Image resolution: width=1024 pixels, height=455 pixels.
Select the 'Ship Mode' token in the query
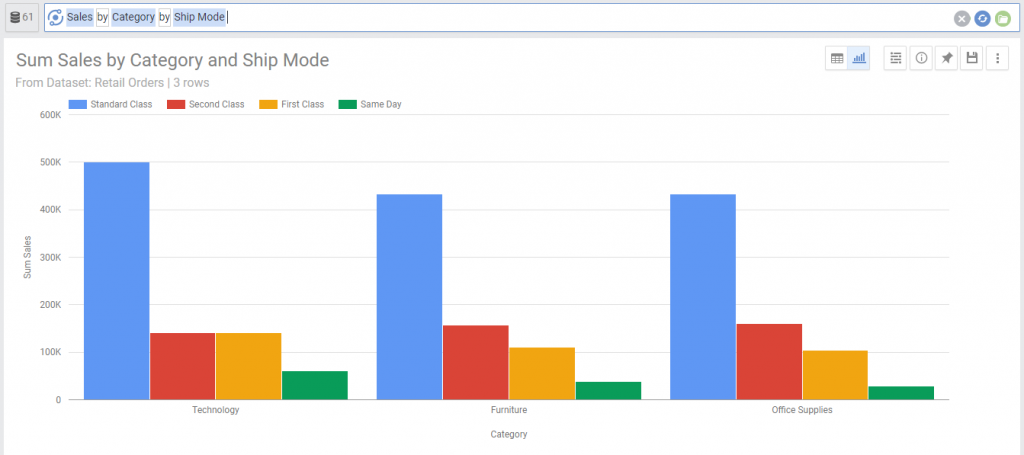tap(199, 18)
